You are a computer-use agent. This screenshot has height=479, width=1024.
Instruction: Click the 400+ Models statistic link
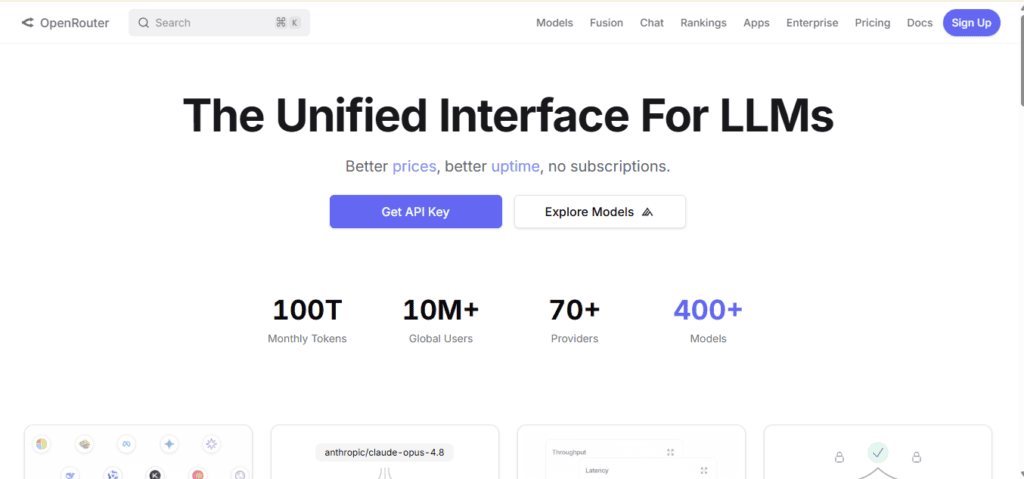coord(708,320)
